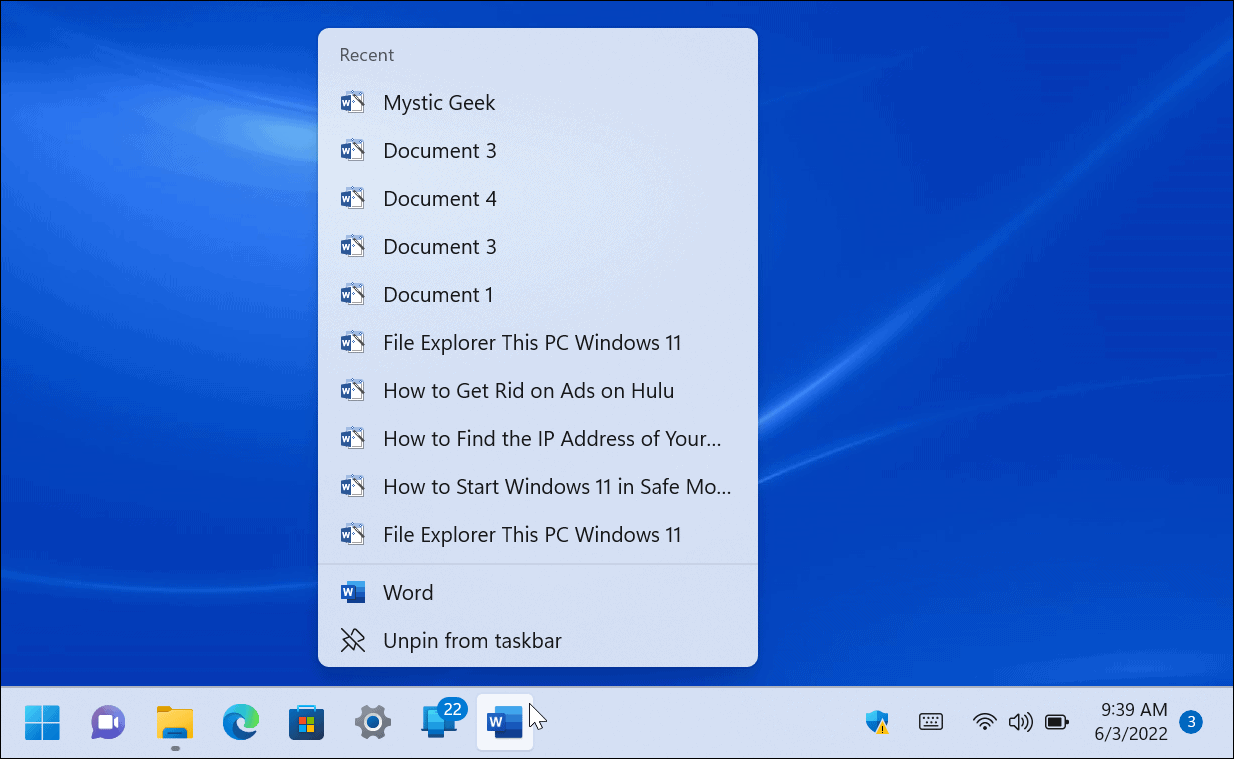Open "How to Get Rid on Ads on Hulu"

click(528, 390)
